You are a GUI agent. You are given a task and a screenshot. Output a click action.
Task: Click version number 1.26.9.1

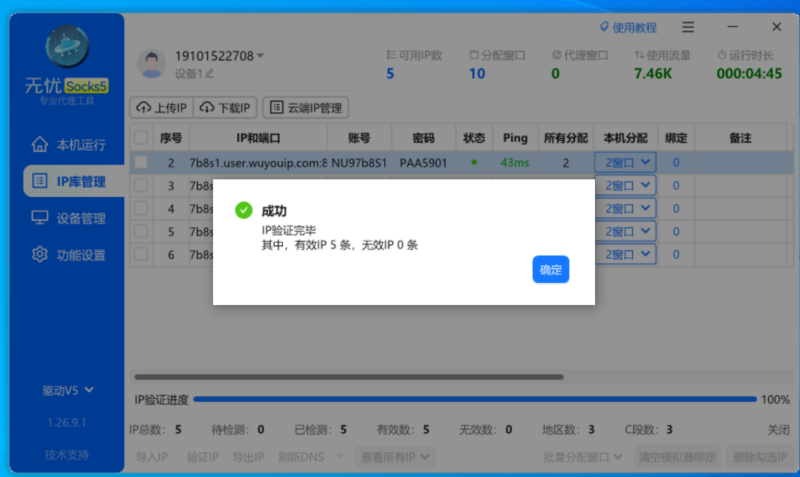67,422
